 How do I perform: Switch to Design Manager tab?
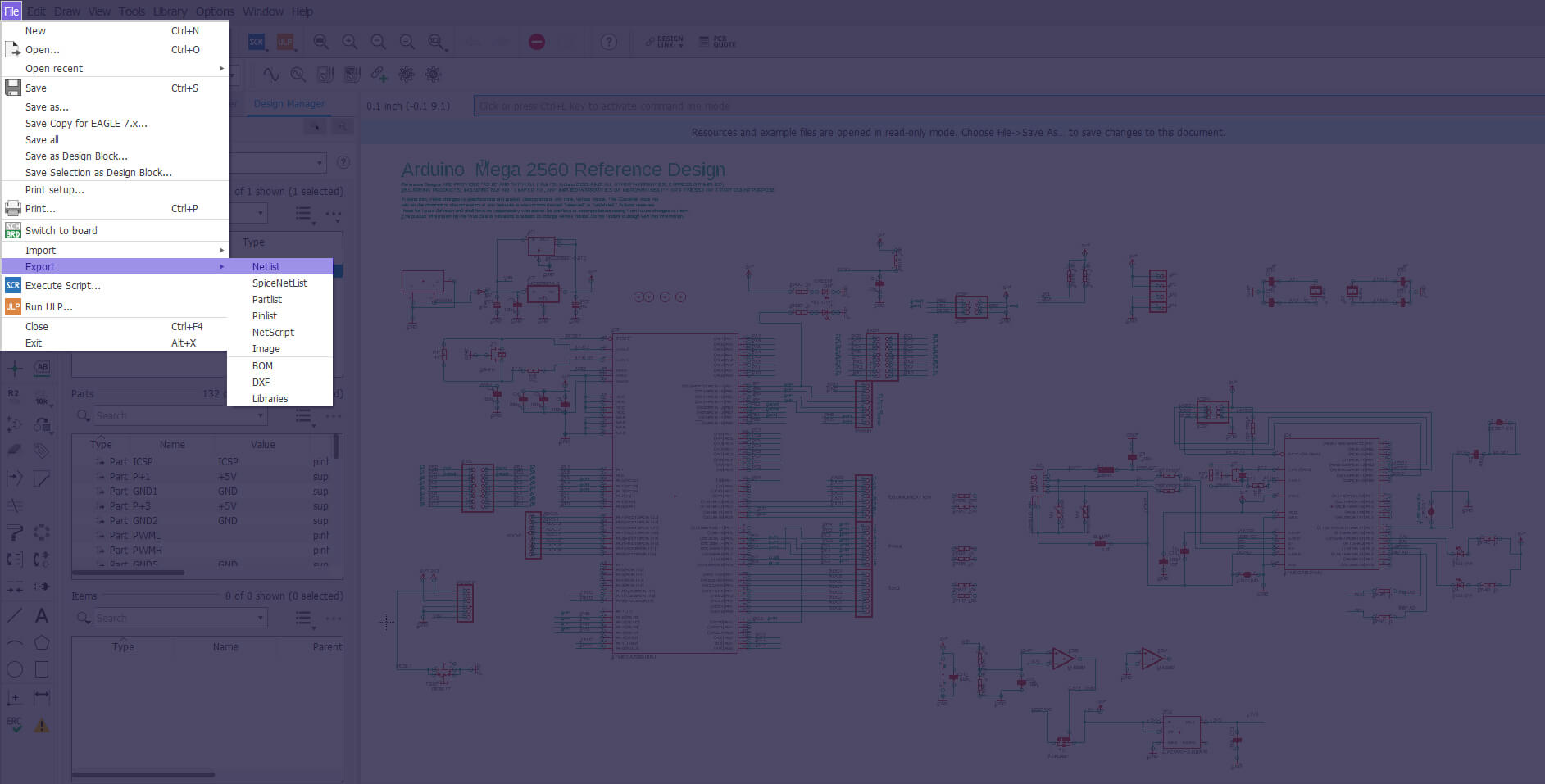(289, 104)
